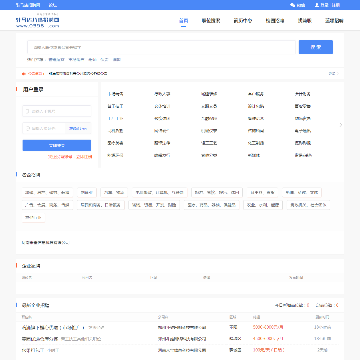Click the blue search button beside search box
This screenshot has height=360, width=360.
(x=316, y=47)
